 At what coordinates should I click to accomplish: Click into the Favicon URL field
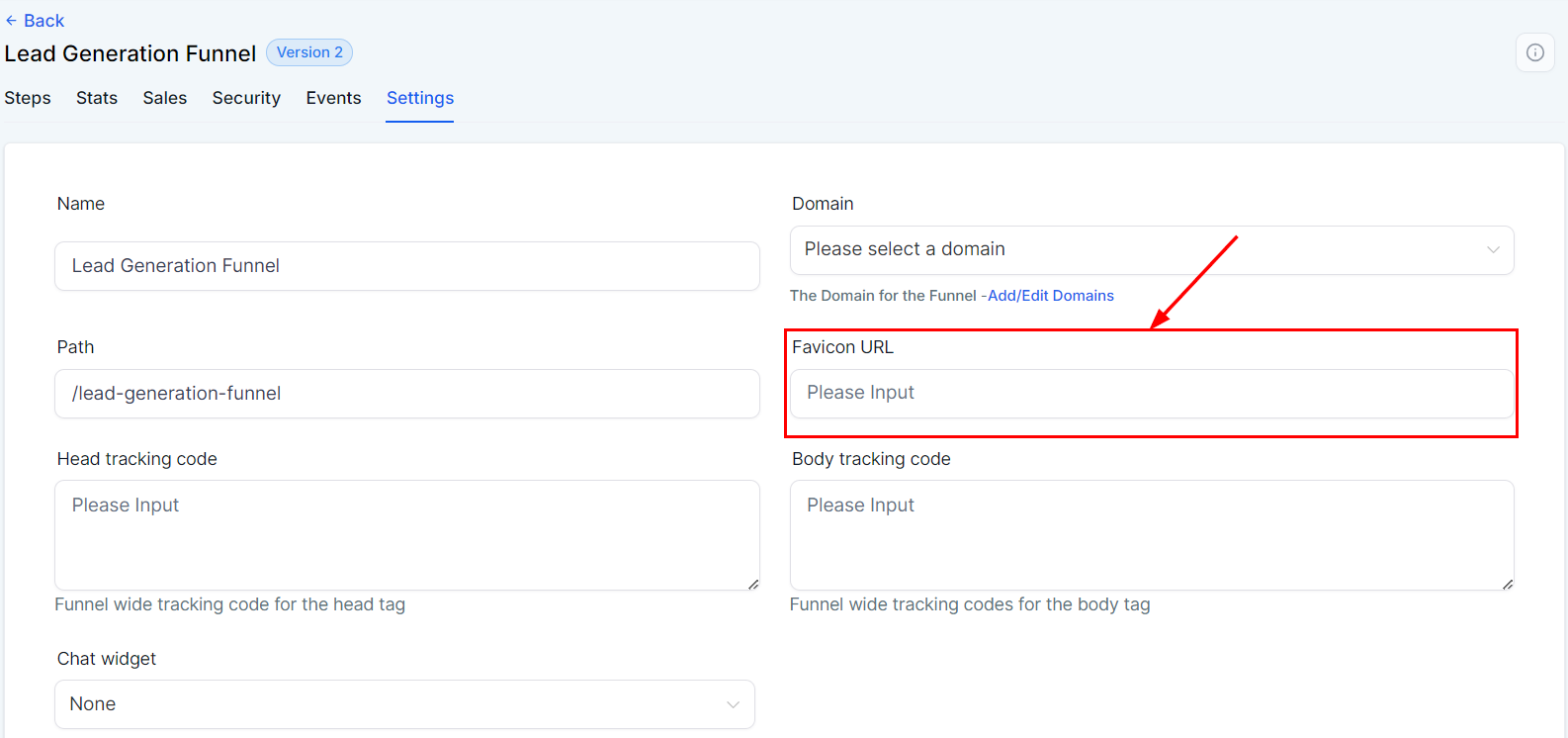tap(1151, 394)
